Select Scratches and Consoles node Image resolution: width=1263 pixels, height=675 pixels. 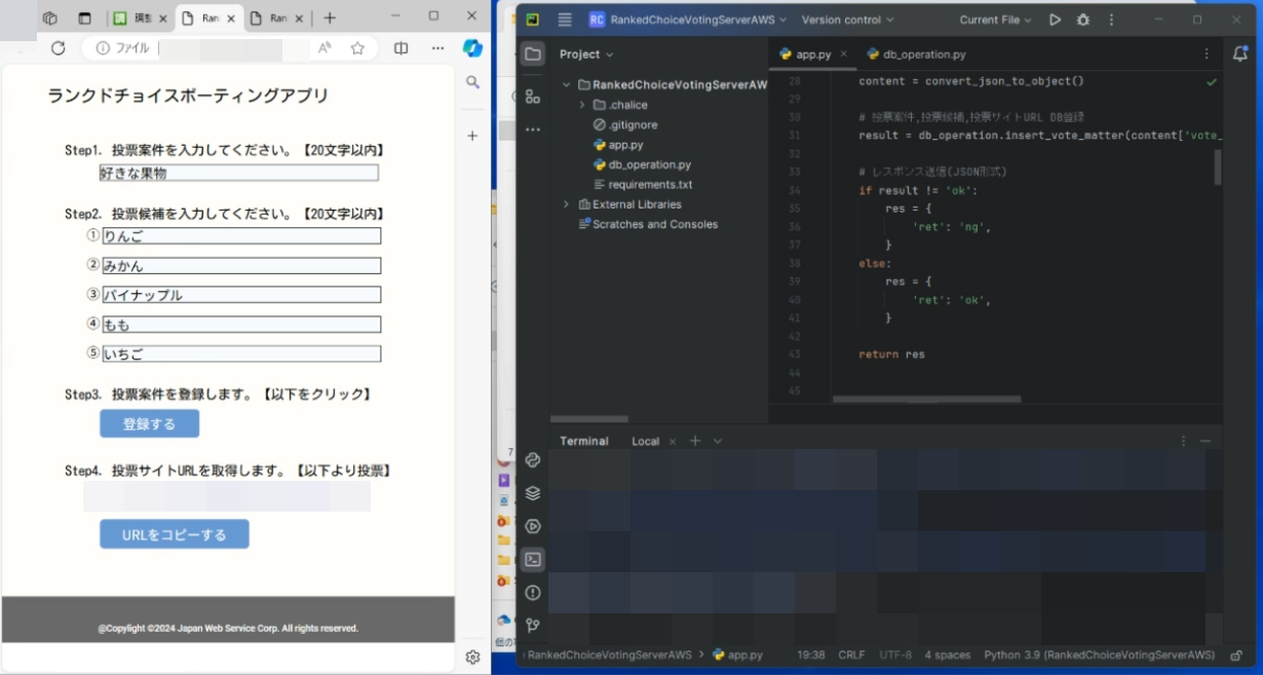tap(648, 224)
